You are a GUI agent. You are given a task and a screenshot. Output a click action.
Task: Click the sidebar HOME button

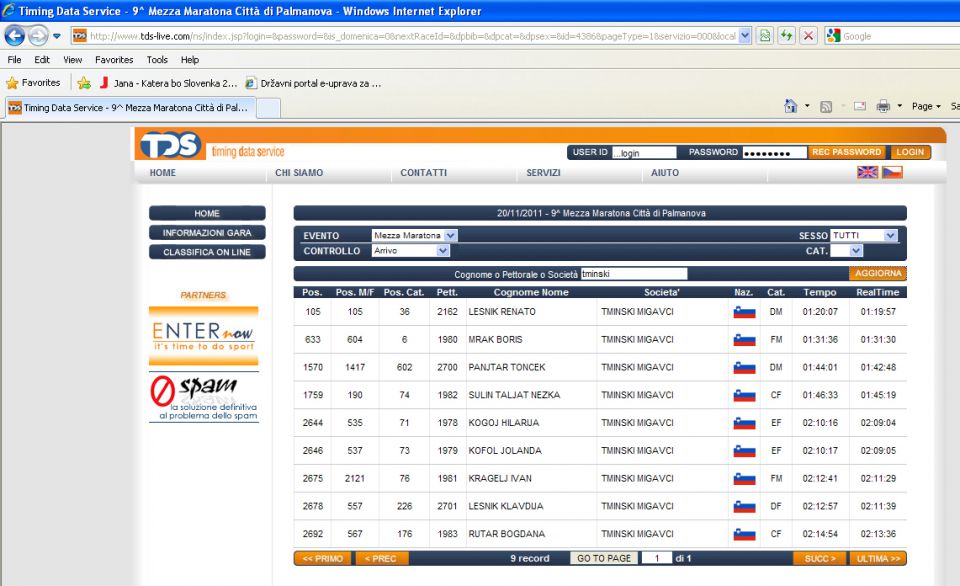(x=207, y=213)
